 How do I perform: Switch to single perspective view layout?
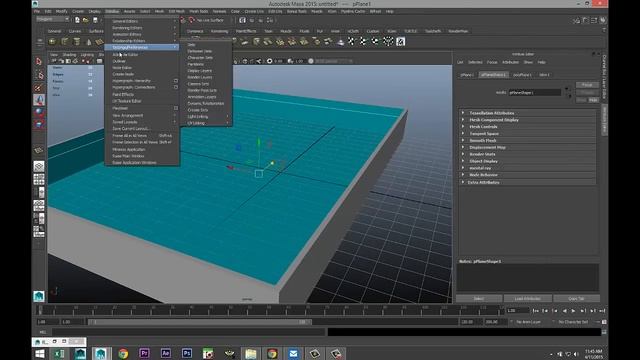pos(39,167)
